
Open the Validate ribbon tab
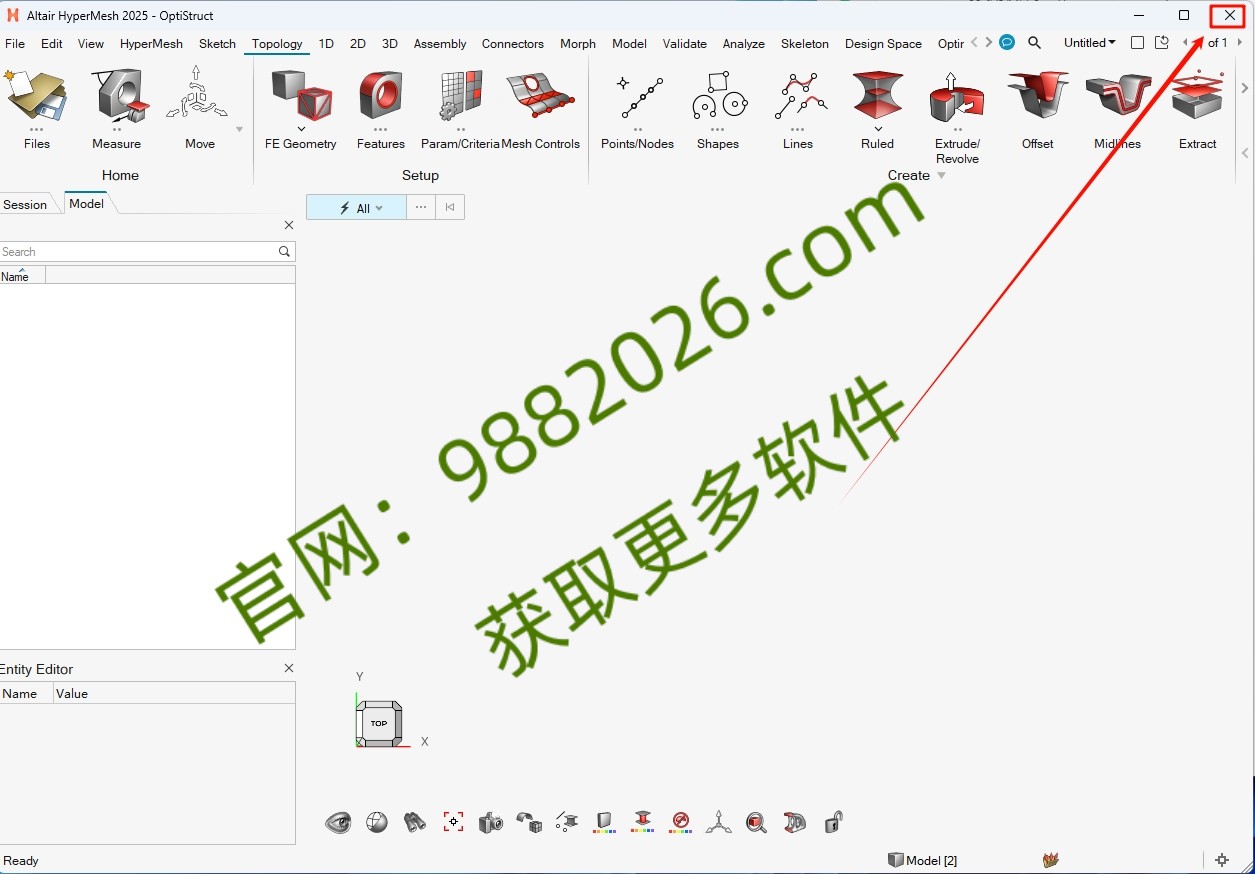pos(685,43)
